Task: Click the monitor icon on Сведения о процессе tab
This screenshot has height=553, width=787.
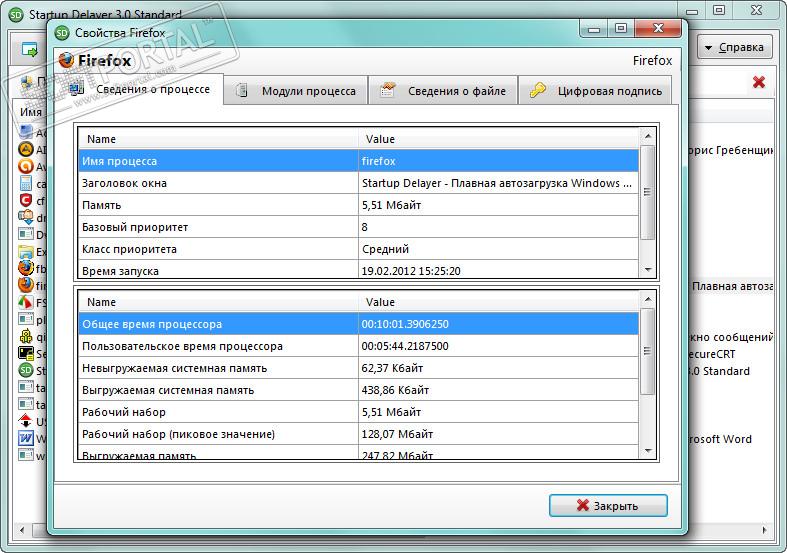Action: click(x=76, y=89)
